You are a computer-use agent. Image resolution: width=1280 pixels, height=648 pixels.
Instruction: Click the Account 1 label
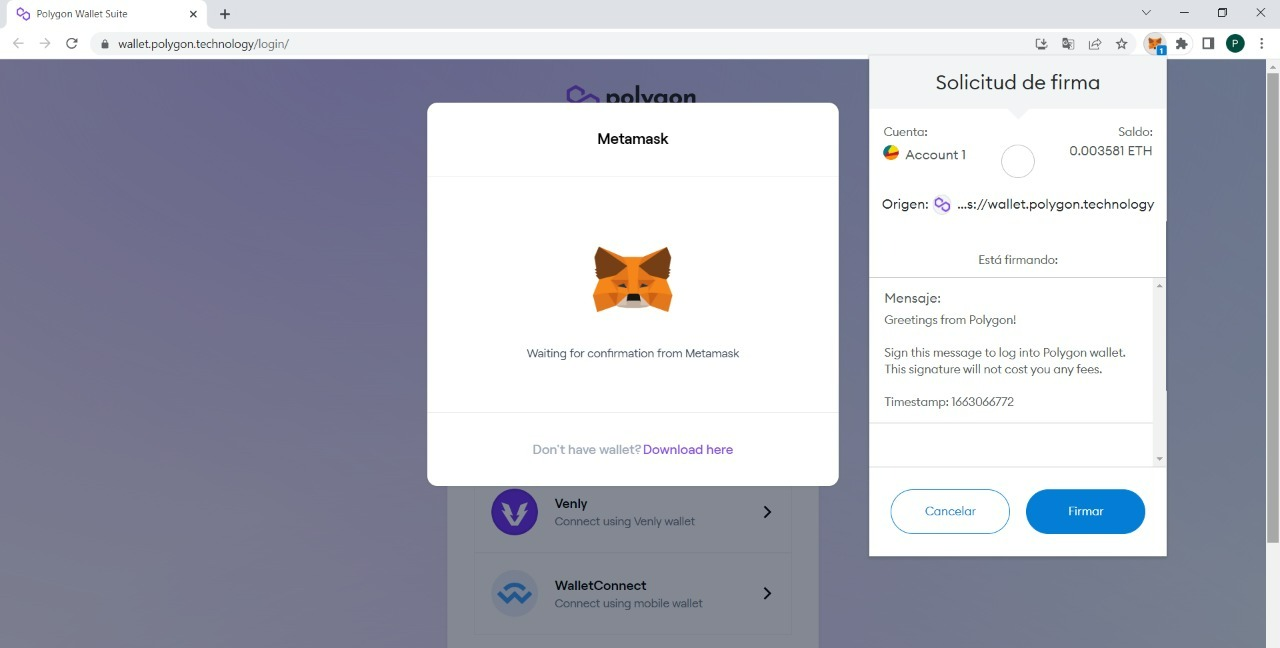pos(935,155)
